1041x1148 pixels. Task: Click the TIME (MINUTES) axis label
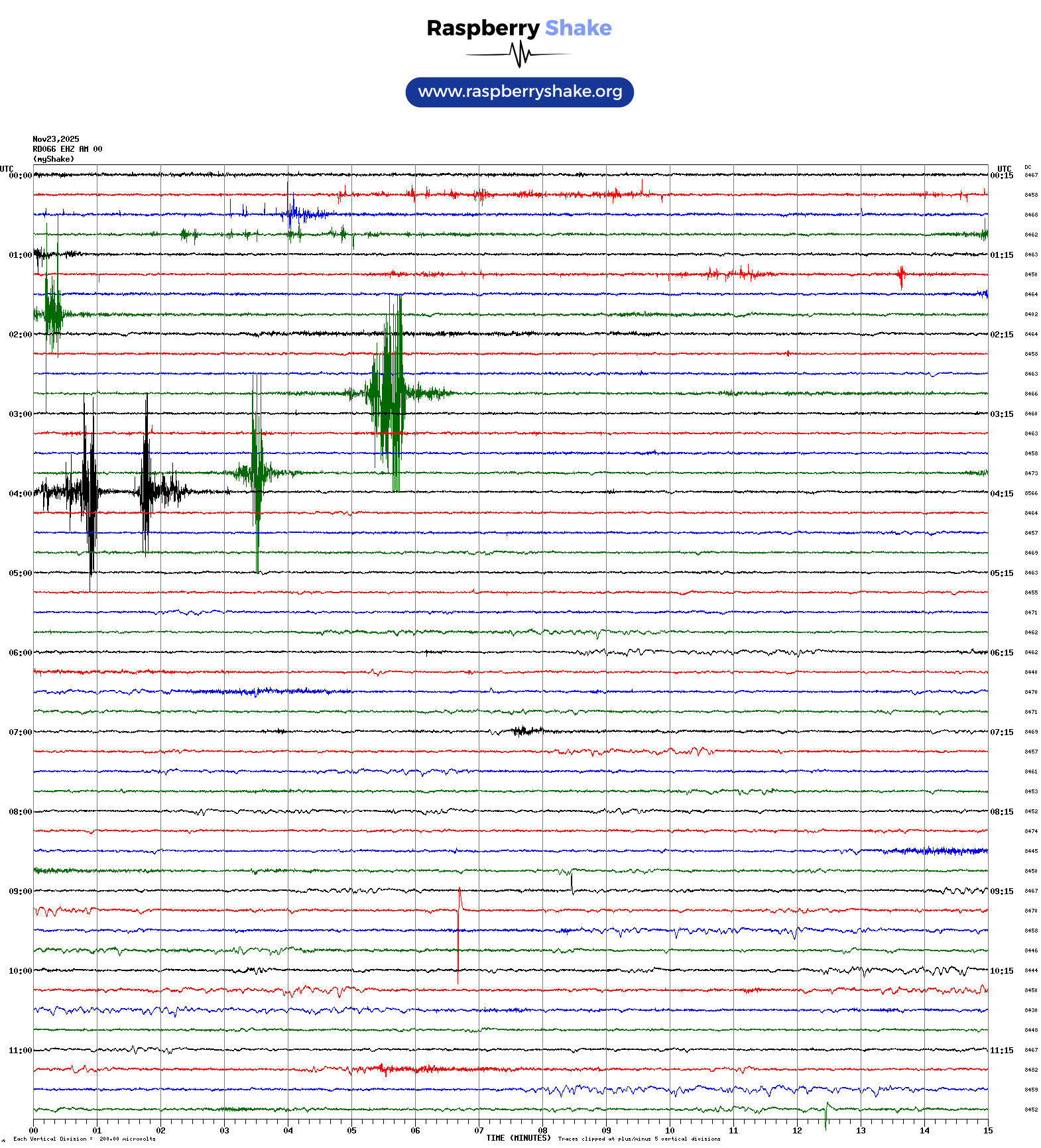(518, 1138)
